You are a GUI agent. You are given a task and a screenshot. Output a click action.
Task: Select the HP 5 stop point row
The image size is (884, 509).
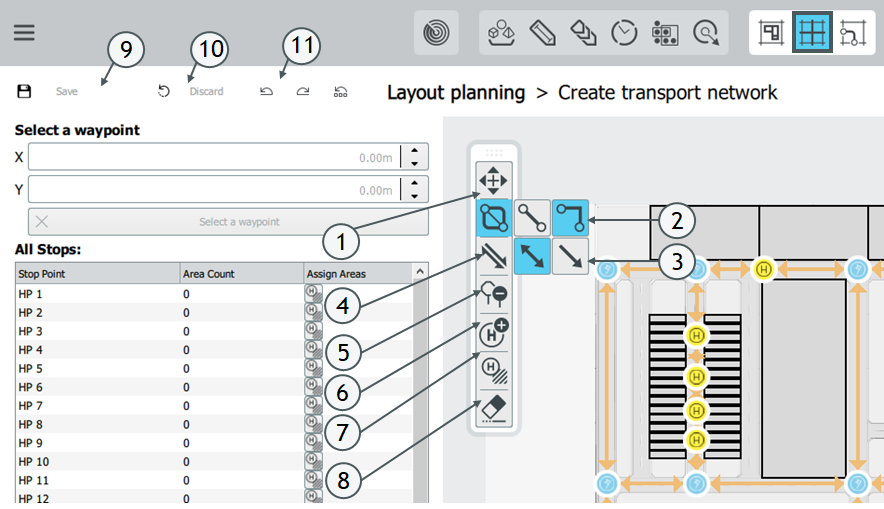click(x=214, y=368)
